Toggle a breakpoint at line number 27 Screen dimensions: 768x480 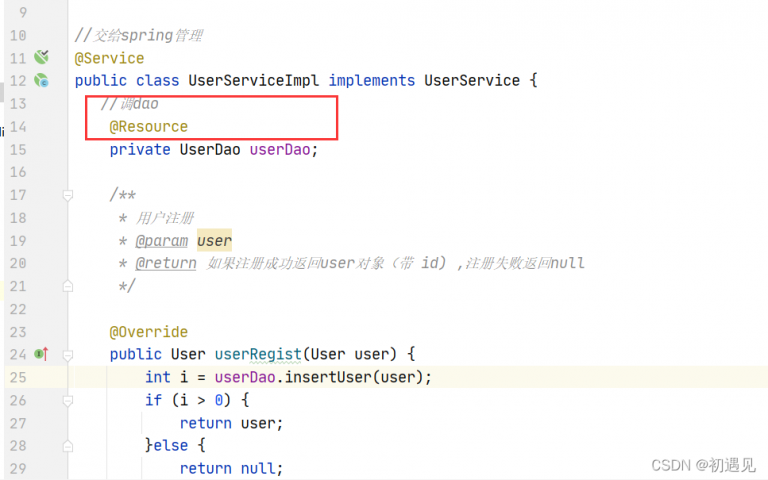[x=17, y=423]
